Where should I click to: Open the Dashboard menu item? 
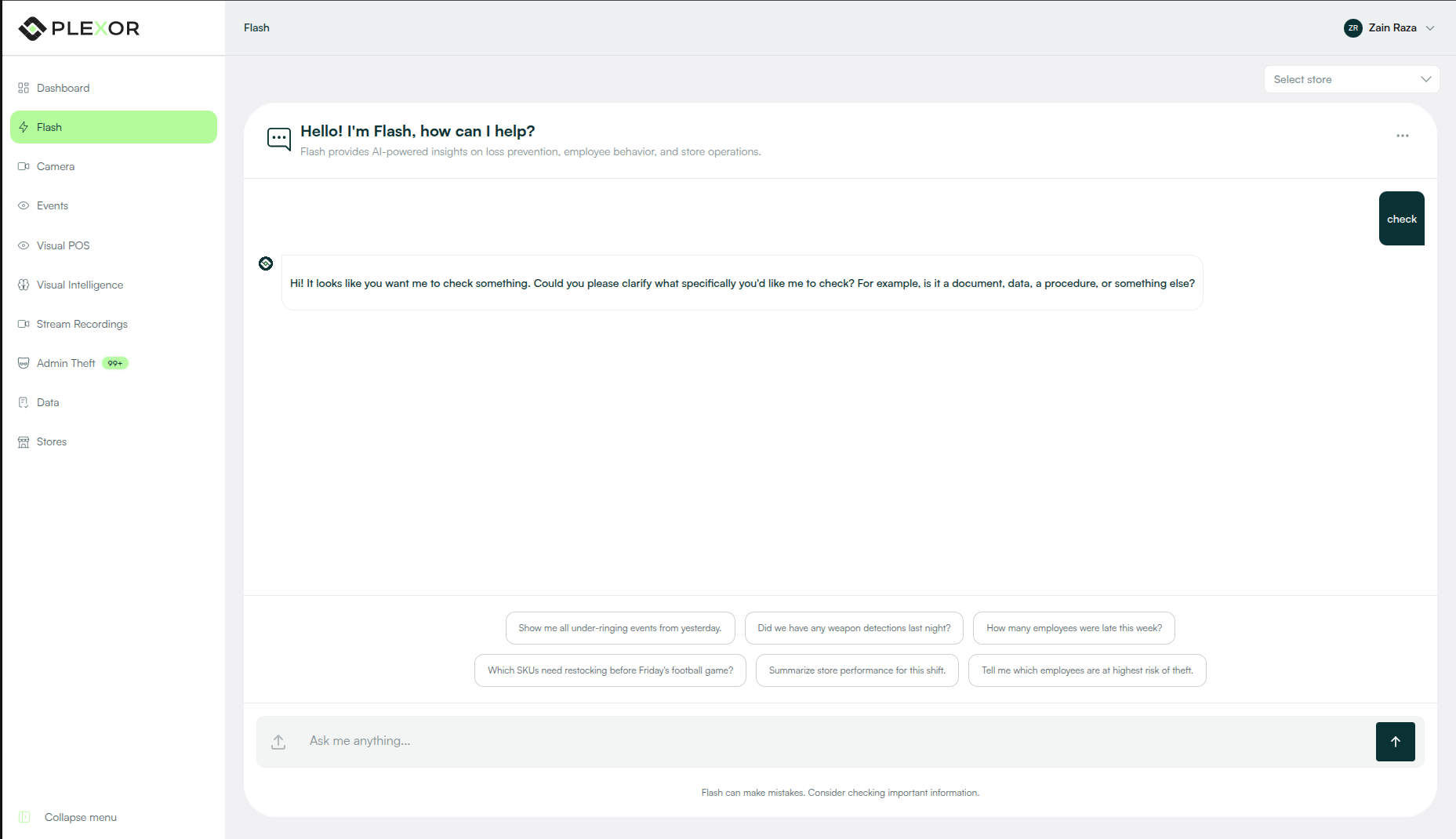tap(114, 88)
